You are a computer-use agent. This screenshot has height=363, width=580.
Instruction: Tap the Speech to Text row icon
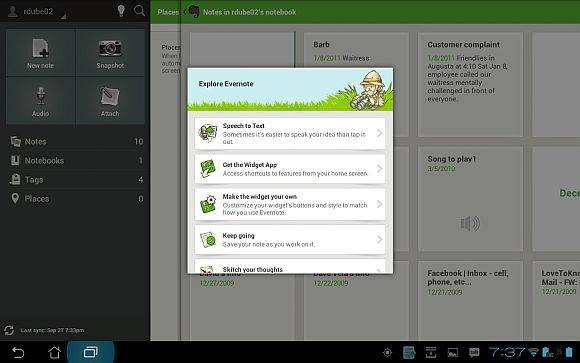[208, 133]
